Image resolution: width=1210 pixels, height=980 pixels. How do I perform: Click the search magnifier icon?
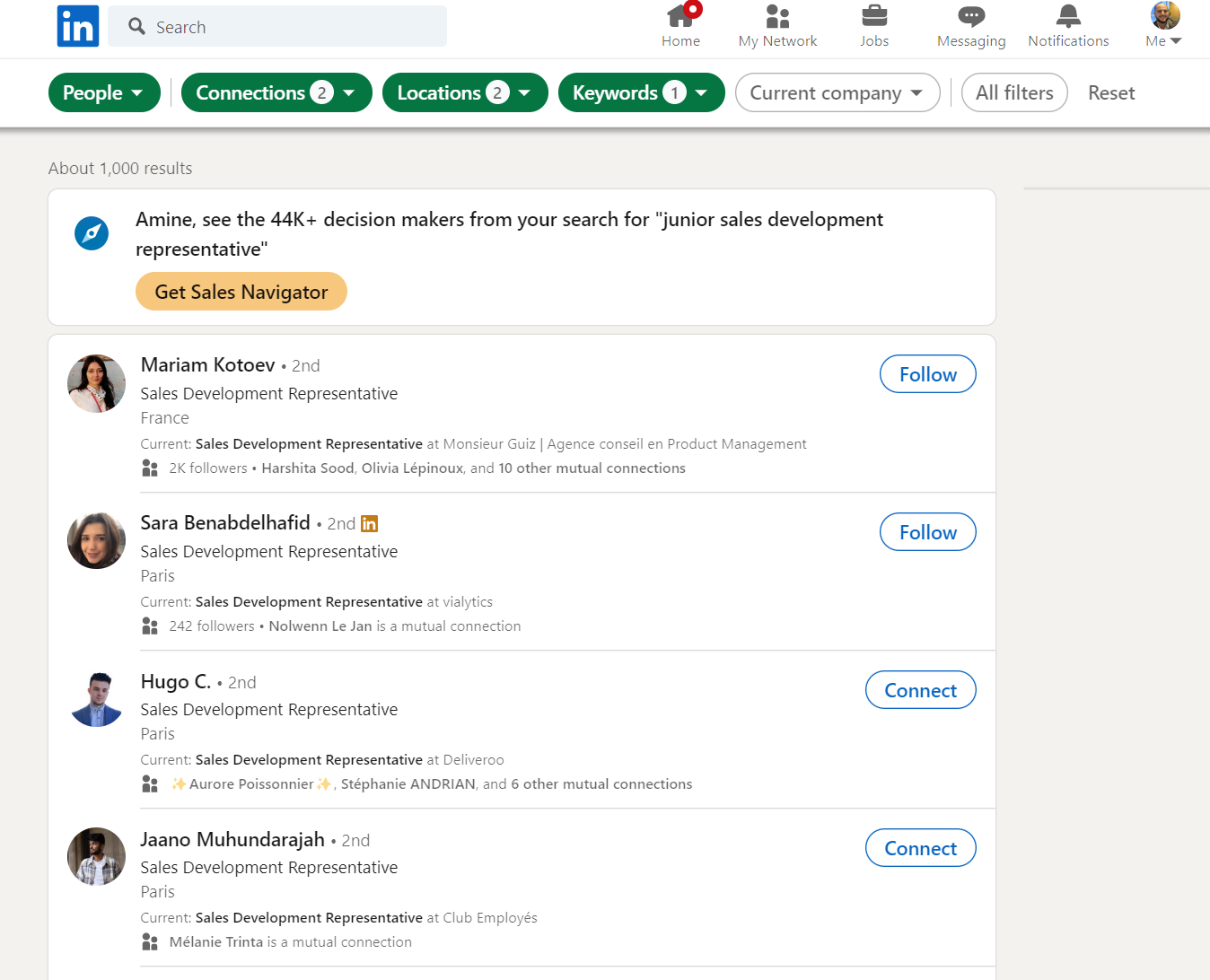pos(136,26)
